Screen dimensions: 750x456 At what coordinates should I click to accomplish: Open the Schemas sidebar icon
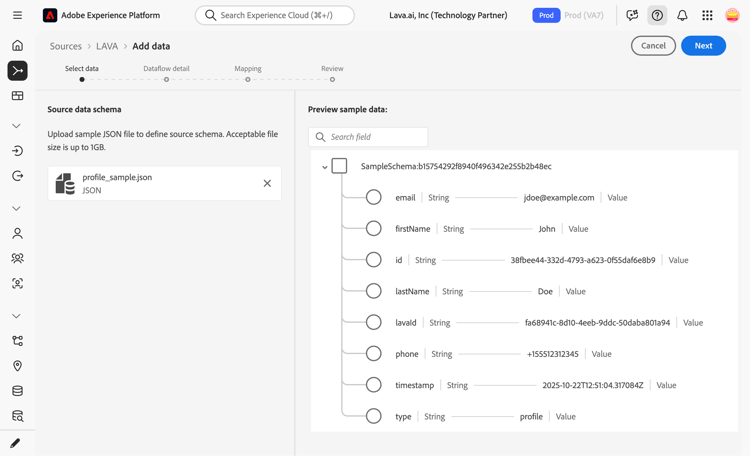coord(17,341)
